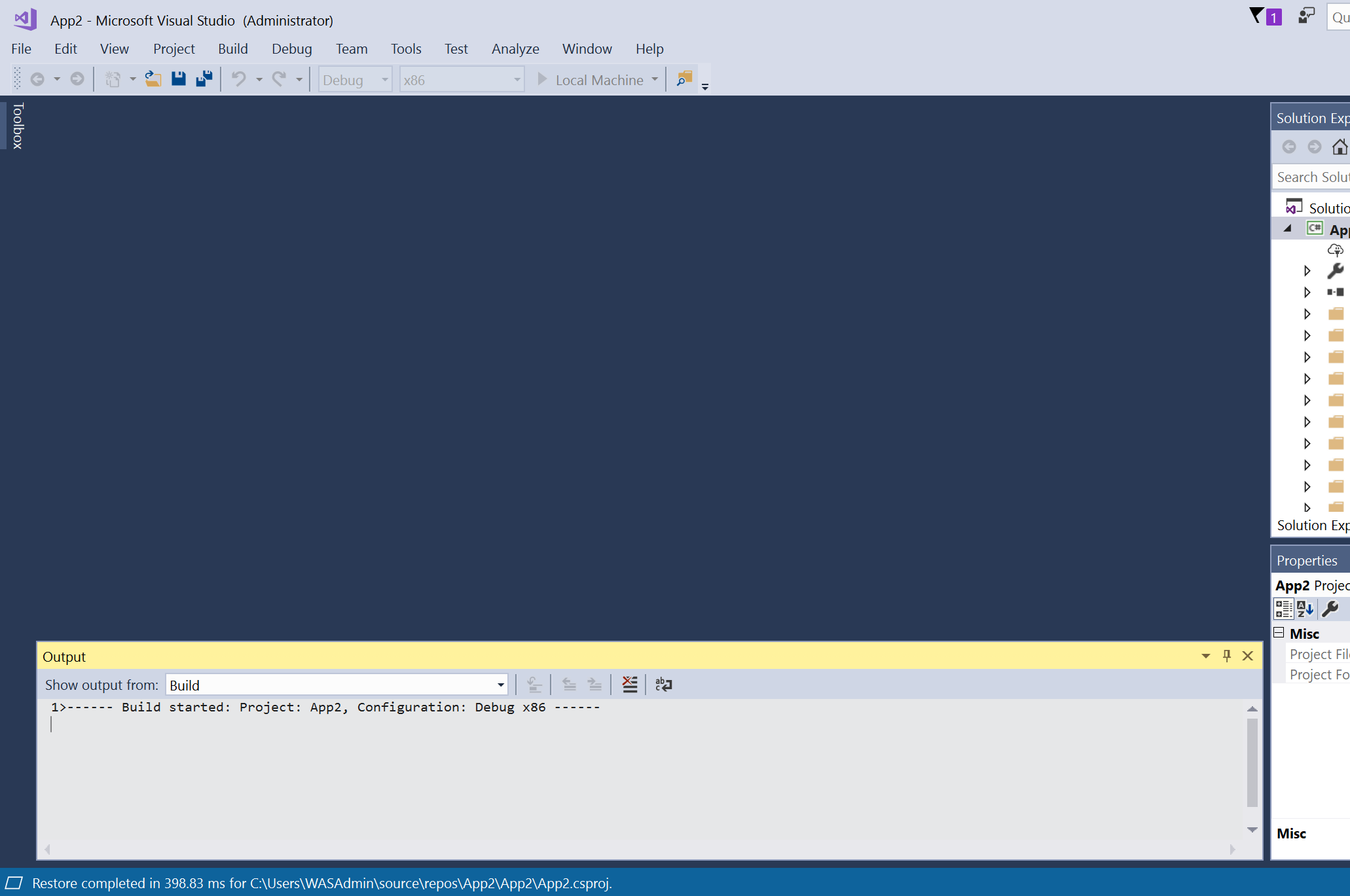Click Find Message in Code icon
The height and width of the screenshot is (896, 1350).
point(534,685)
